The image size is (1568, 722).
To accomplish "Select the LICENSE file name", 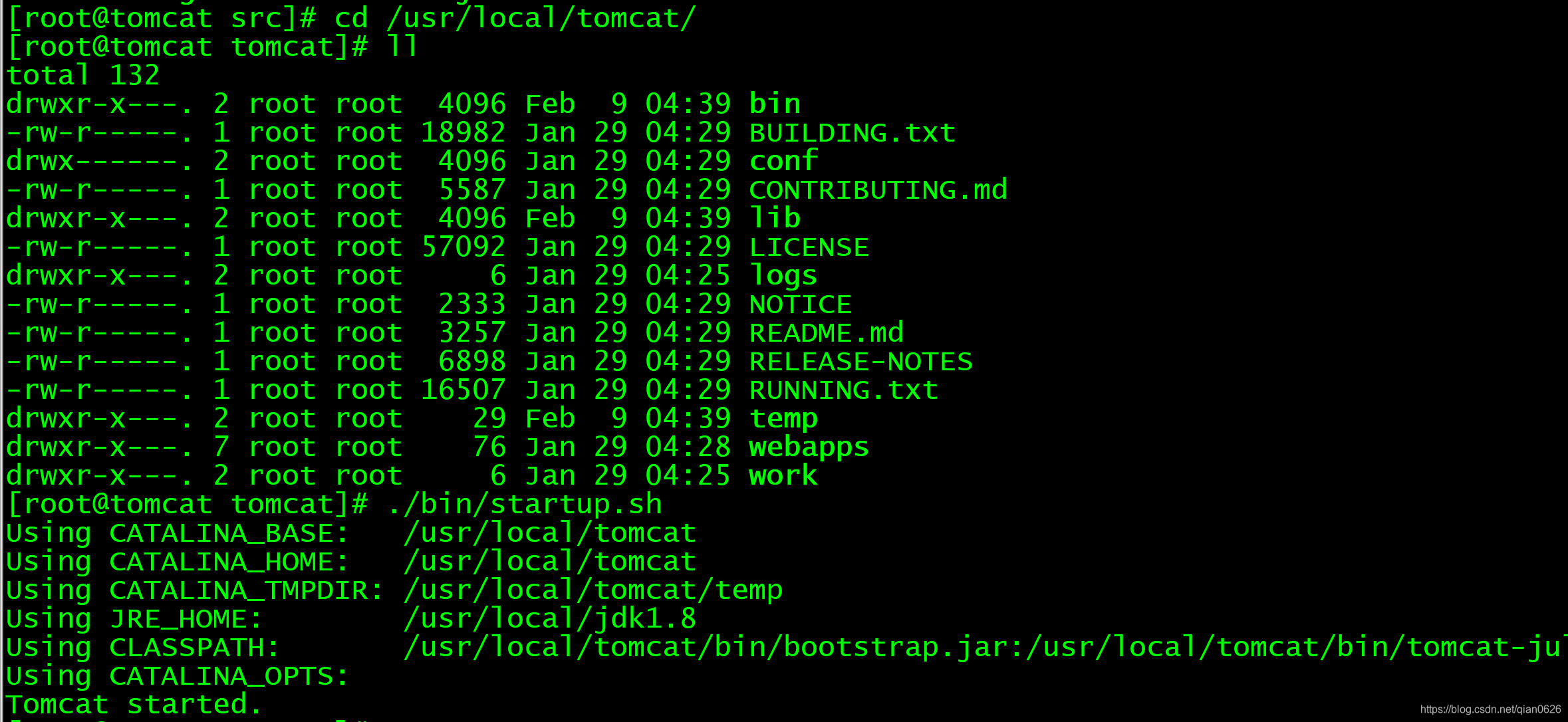I will (809, 247).
